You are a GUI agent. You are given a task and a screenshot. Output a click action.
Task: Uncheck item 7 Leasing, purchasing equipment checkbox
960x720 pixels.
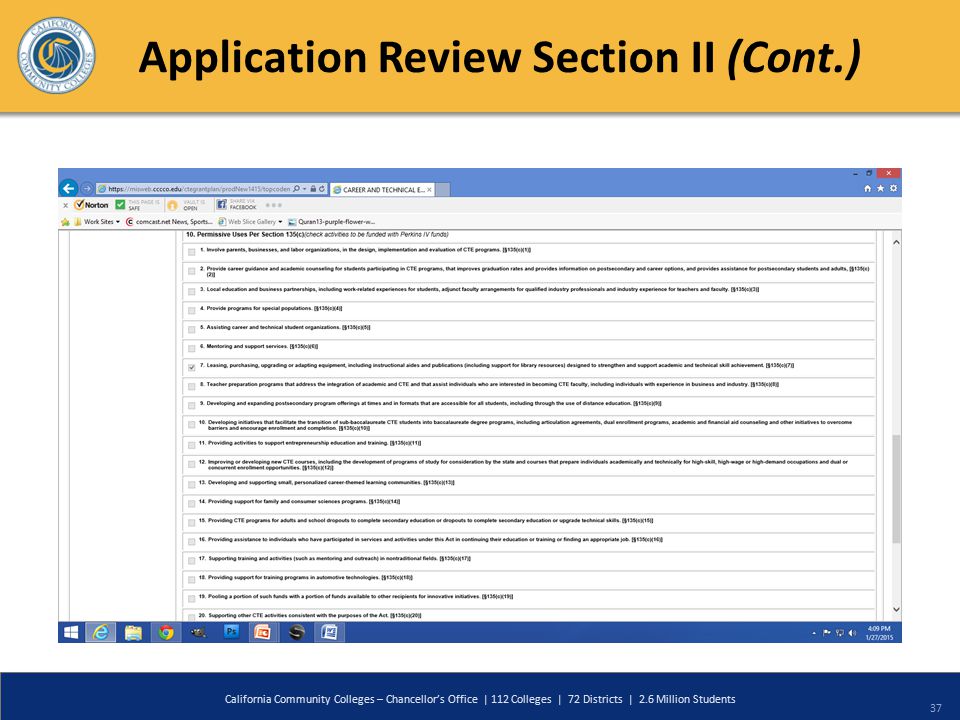(x=192, y=367)
